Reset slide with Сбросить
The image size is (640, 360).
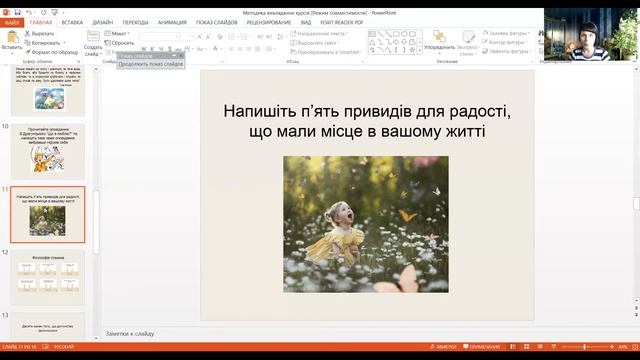tap(119, 43)
